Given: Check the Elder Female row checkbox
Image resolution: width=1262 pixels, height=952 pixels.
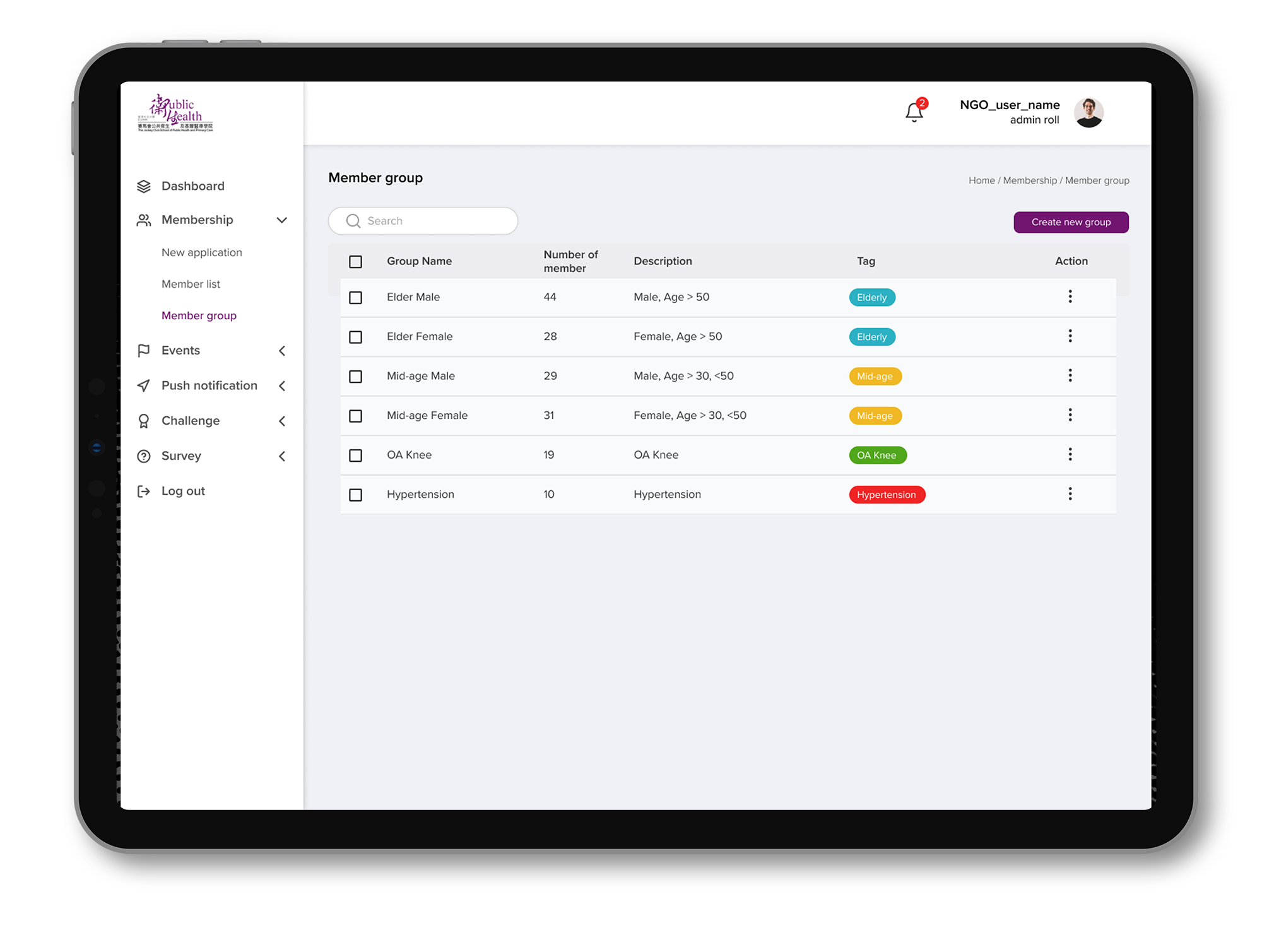Looking at the screenshot, I should click(x=356, y=337).
